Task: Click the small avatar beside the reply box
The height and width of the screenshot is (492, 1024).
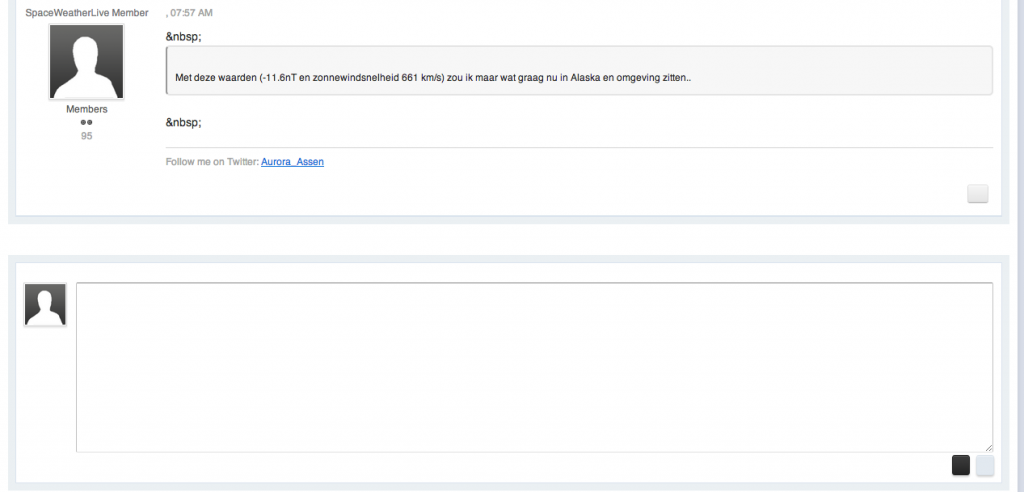Action: (x=45, y=305)
